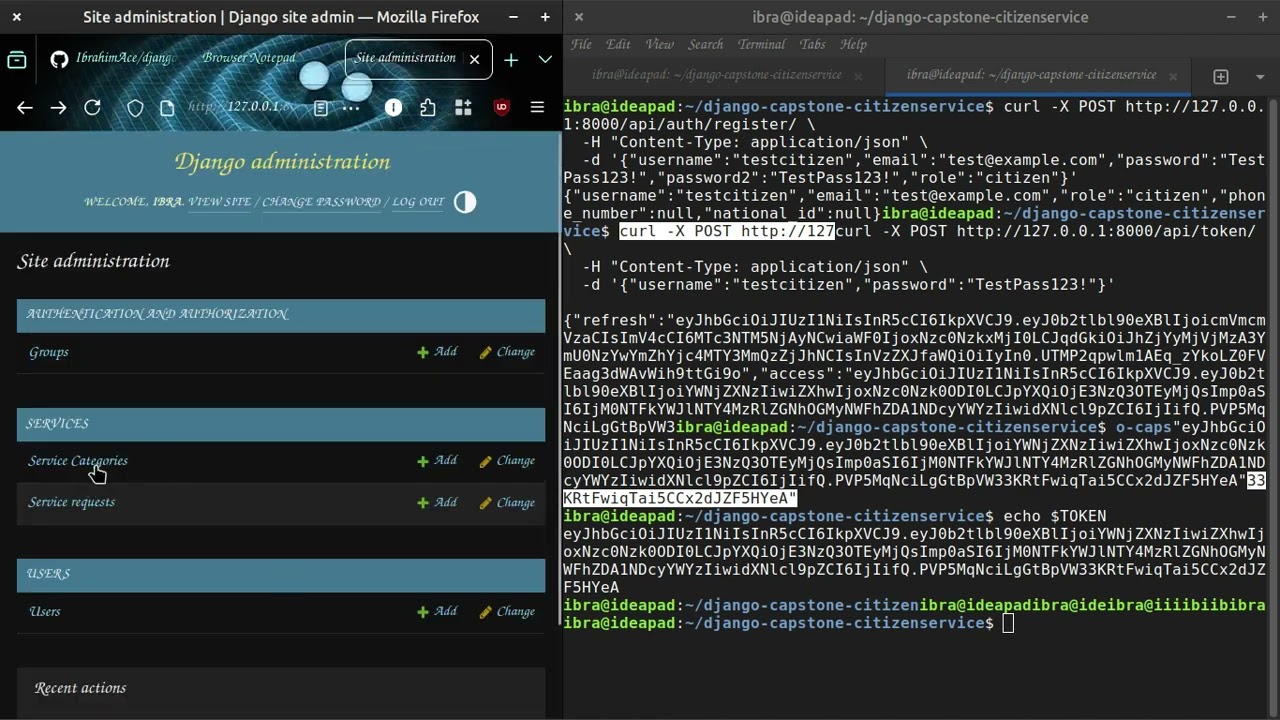Image resolution: width=1280 pixels, height=720 pixels.
Task: Open the uBlock Origin extension icon
Action: pyautogui.click(x=501, y=108)
